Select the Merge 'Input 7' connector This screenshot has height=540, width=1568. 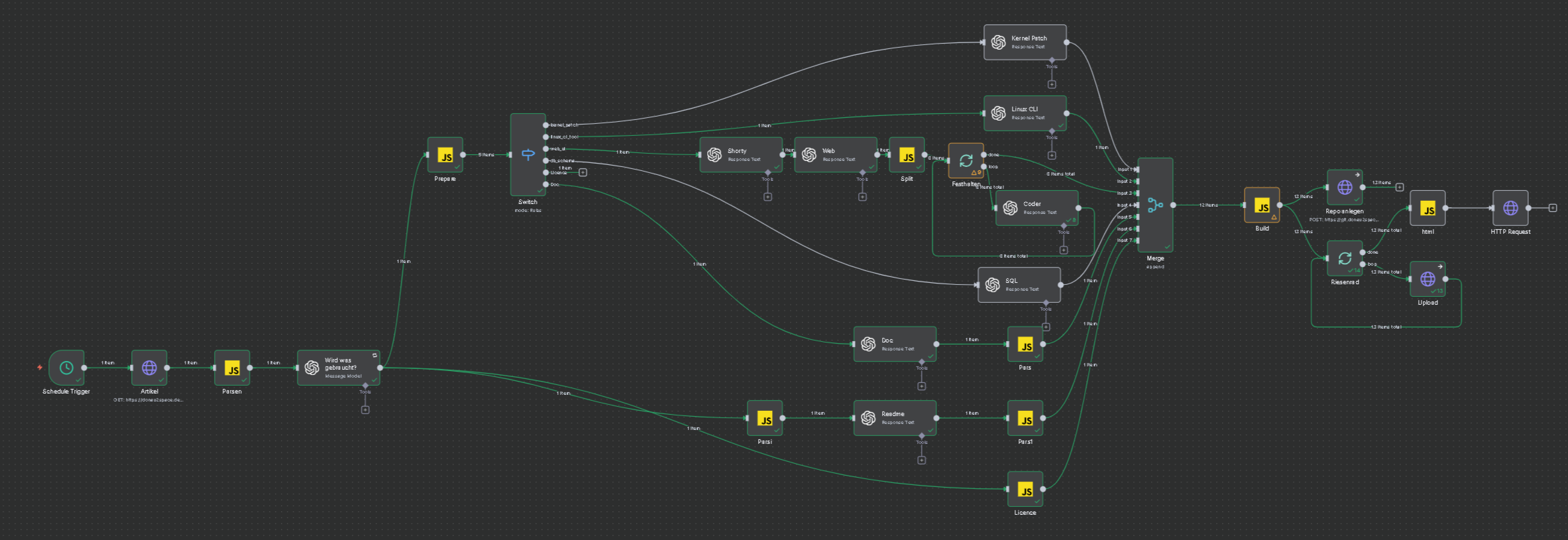click(1137, 241)
